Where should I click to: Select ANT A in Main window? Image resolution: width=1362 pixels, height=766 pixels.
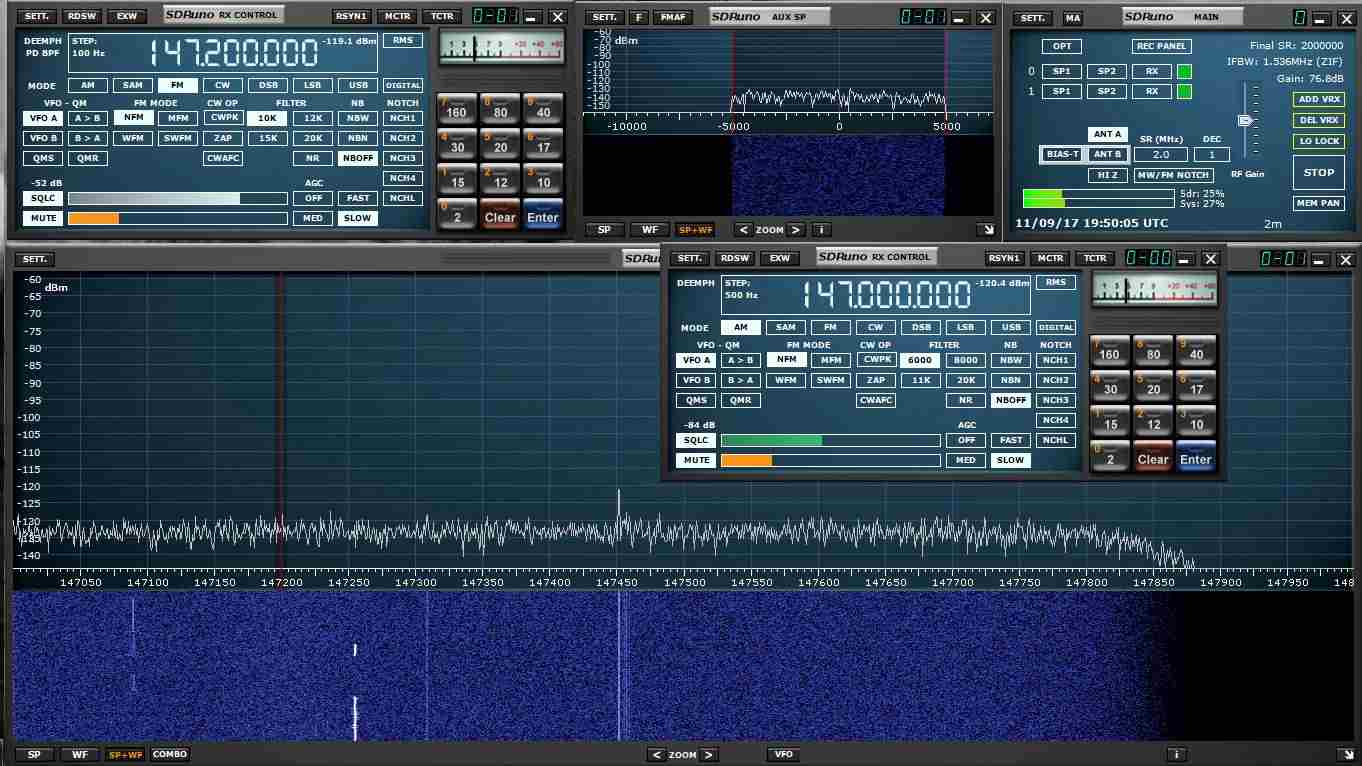1107,134
